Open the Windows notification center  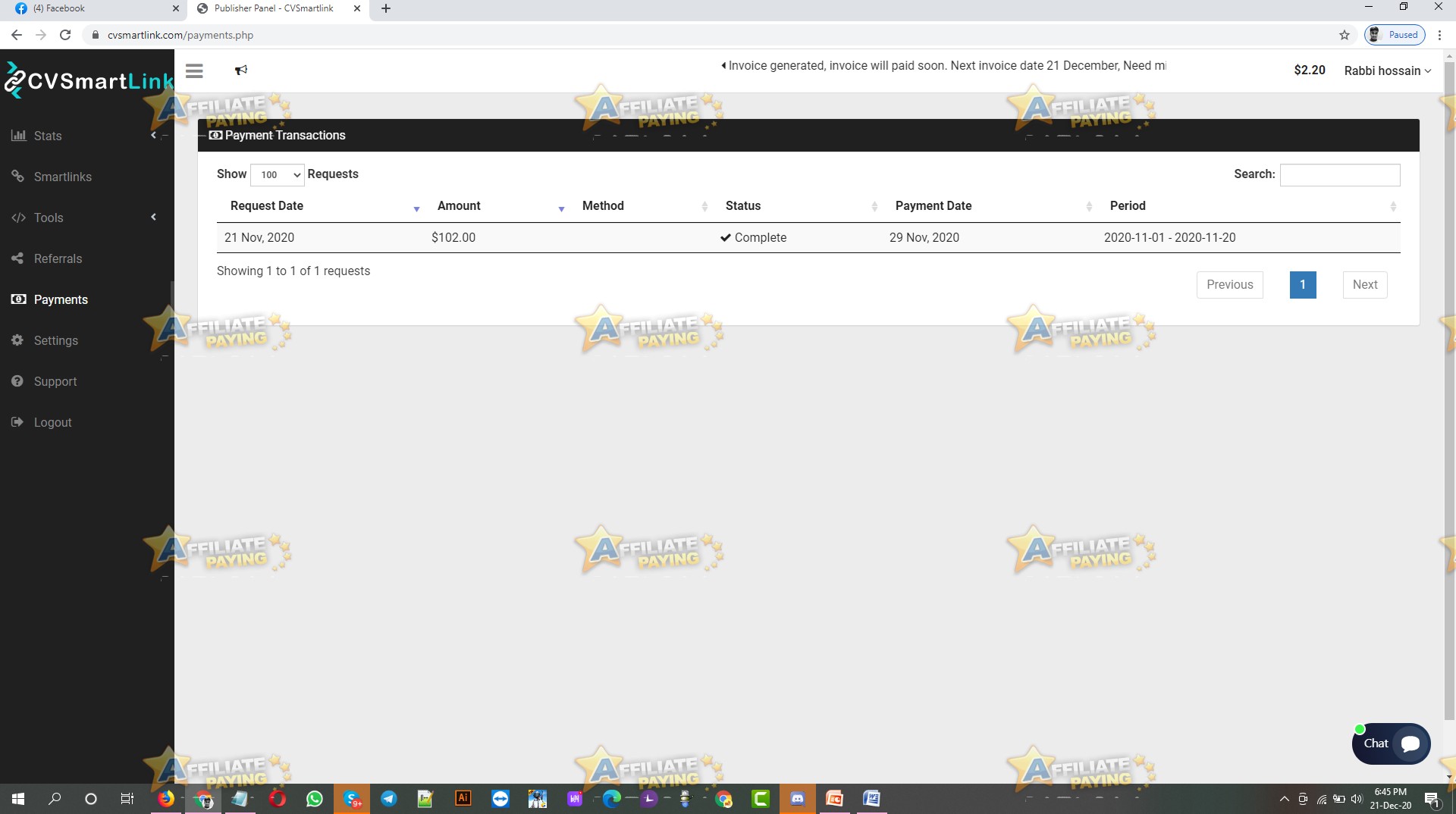(1432, 799)
